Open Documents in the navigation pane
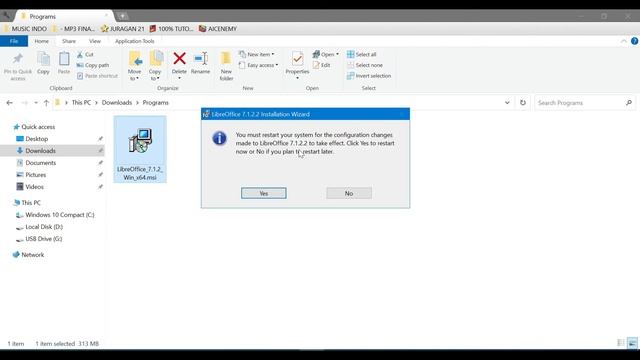The width and height of the screenshot is (640, 360). tap(40, 163)
